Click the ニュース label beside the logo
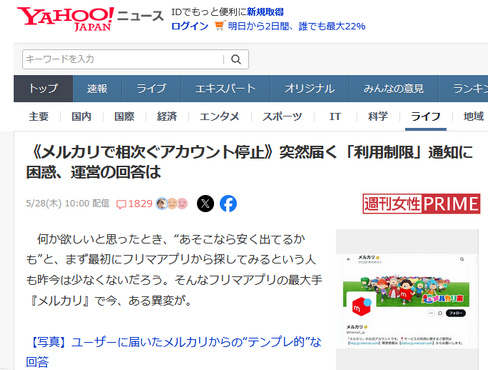The width and height of the screenshot is (488, 370). (140, 16)
